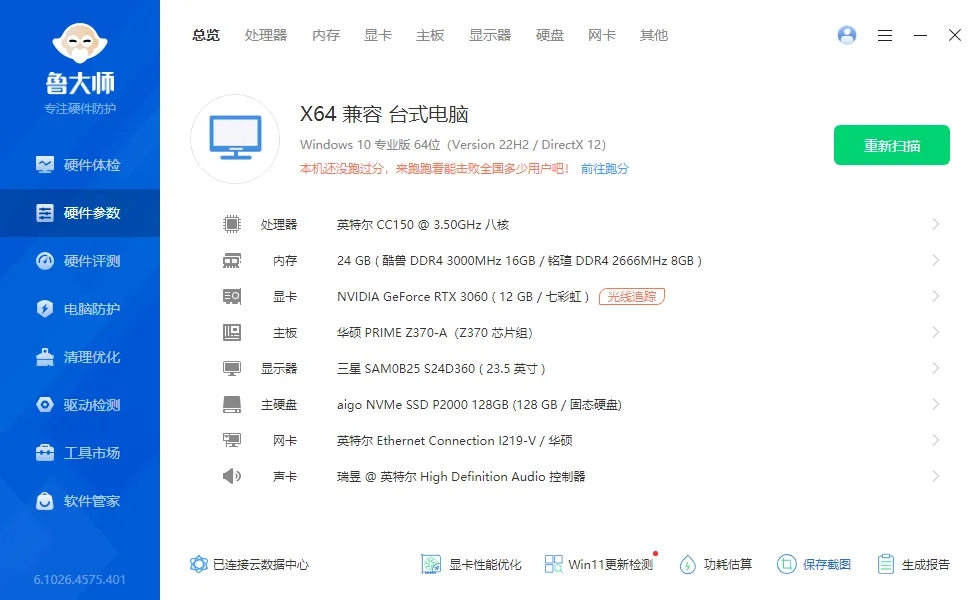Click the 功耗估算 power droplet icon
This screenshot has width=980, height=600.
[x=688, y=564]
